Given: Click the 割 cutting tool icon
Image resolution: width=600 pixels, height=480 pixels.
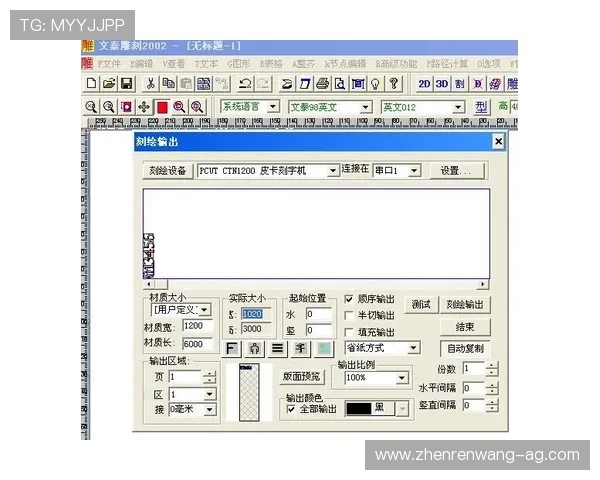Looking at the screenshot, I should click(x=460, y=84).
